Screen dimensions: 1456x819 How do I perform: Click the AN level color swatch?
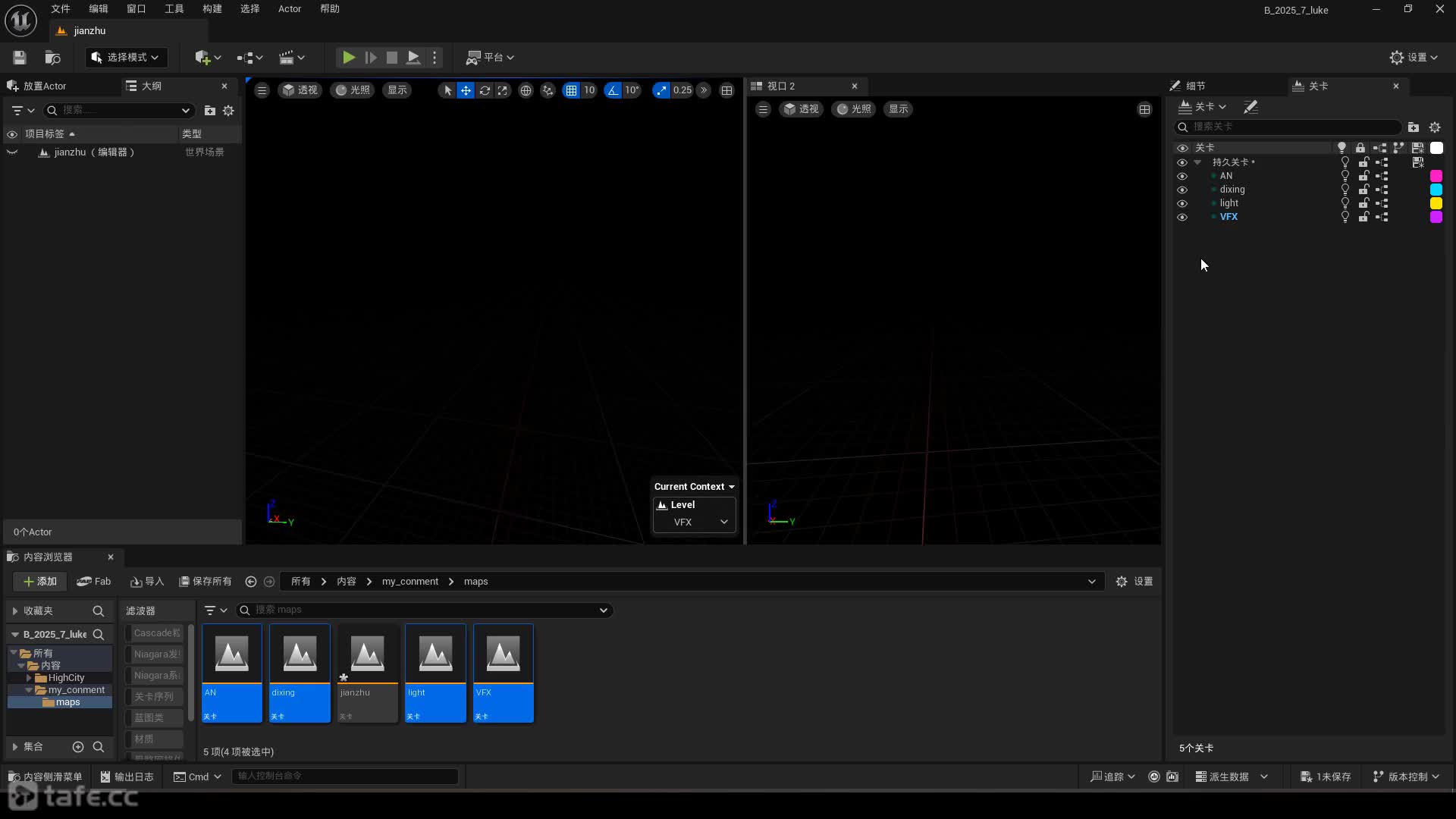1436,176
